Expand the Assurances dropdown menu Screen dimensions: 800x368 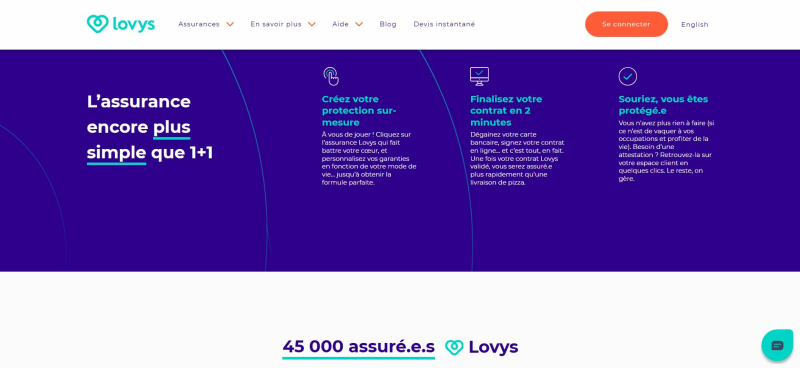coord(206,24)
